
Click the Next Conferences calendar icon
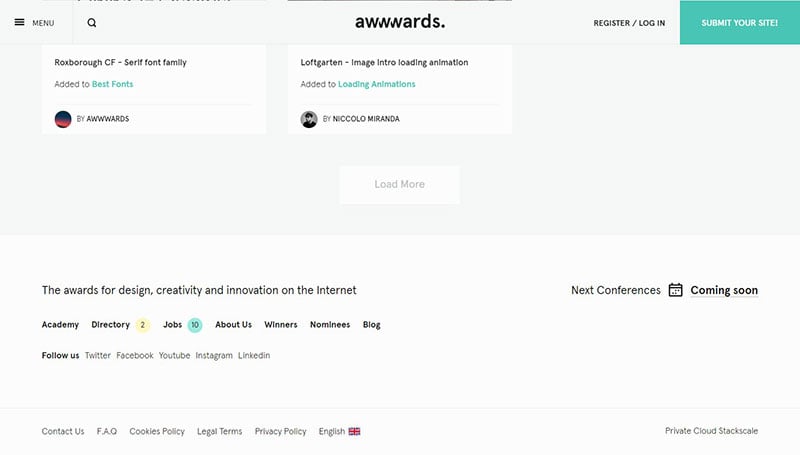[676, 290]
